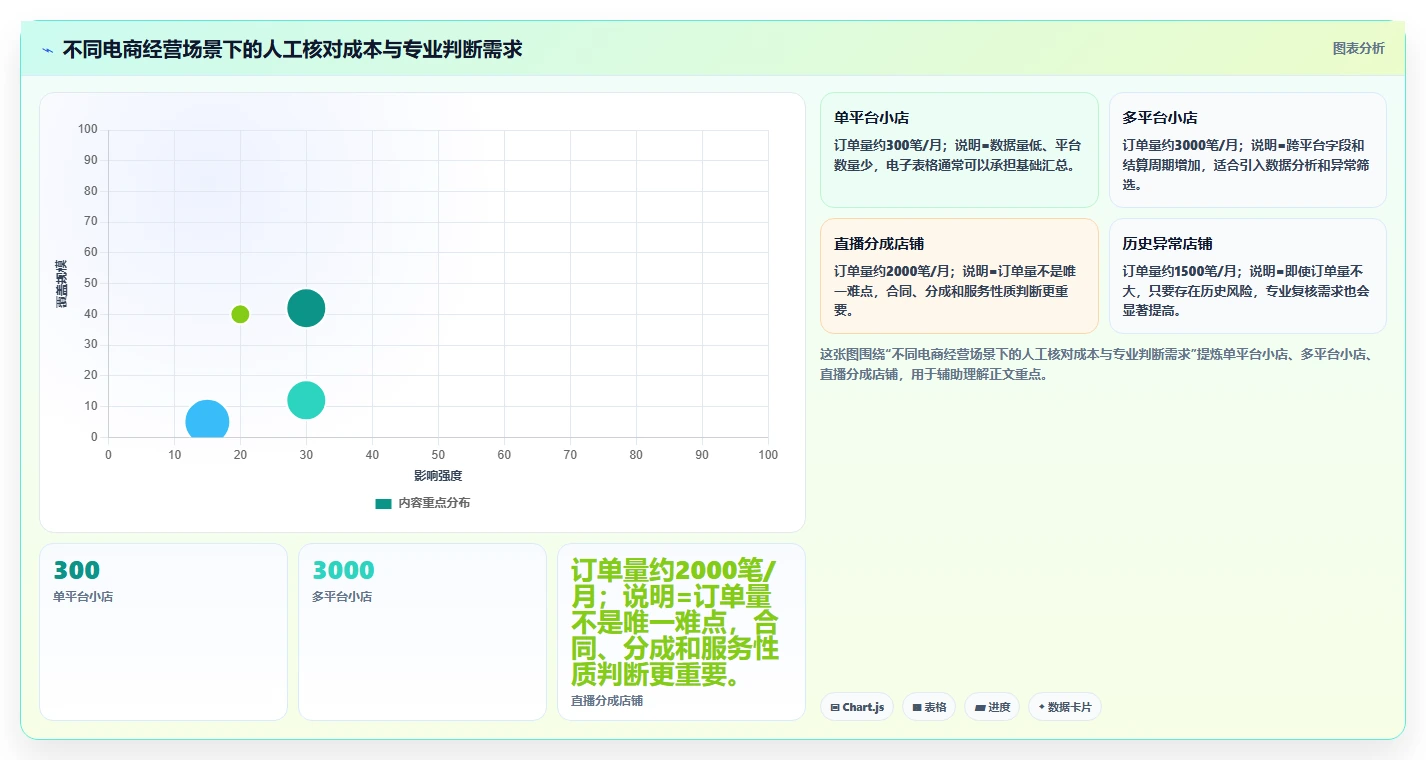1426x760 pixels.
Task: Click the 内容重点分布 legend text
Action: 434,503
